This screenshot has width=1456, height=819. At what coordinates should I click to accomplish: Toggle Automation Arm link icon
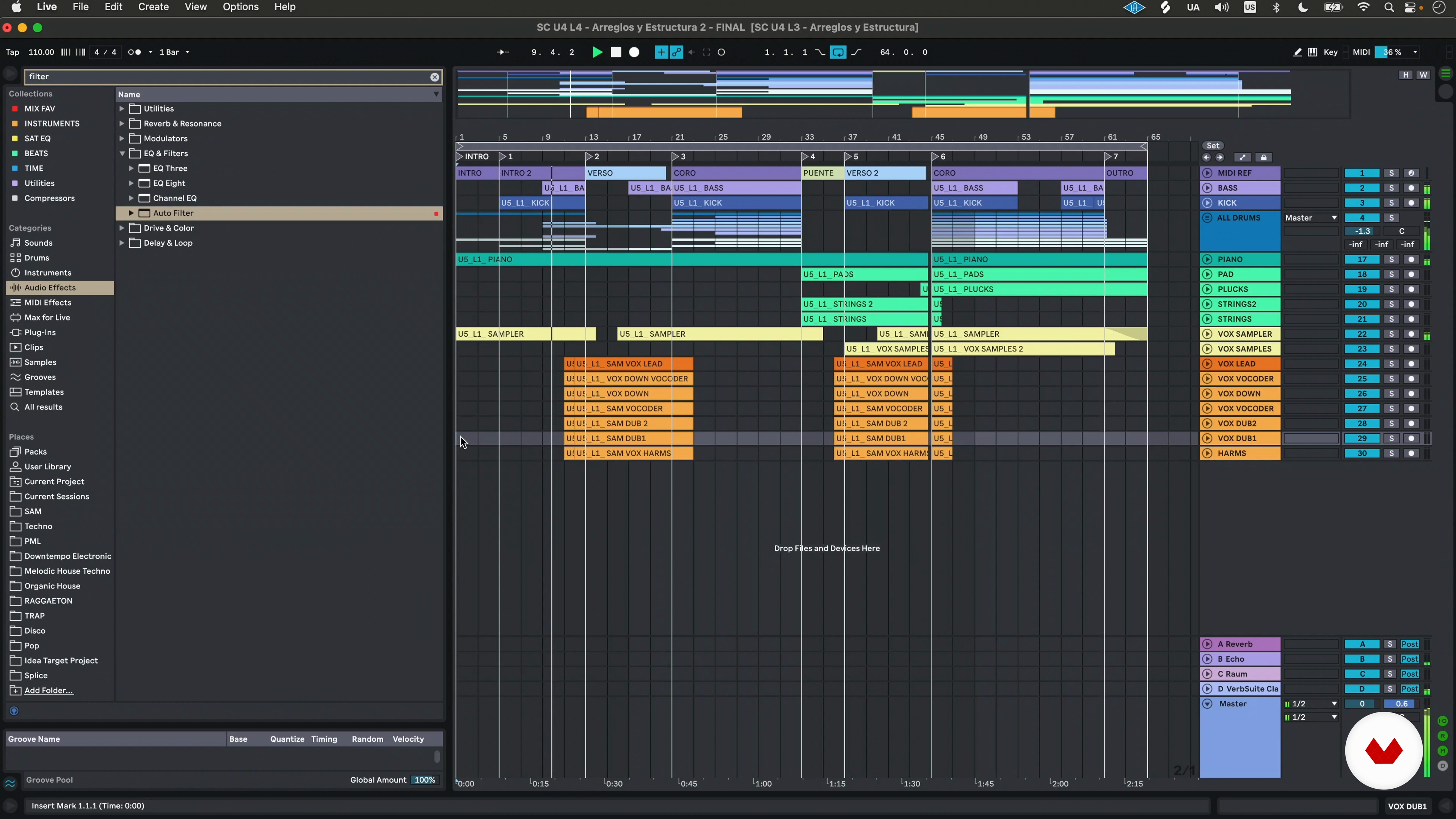(676, 52)
